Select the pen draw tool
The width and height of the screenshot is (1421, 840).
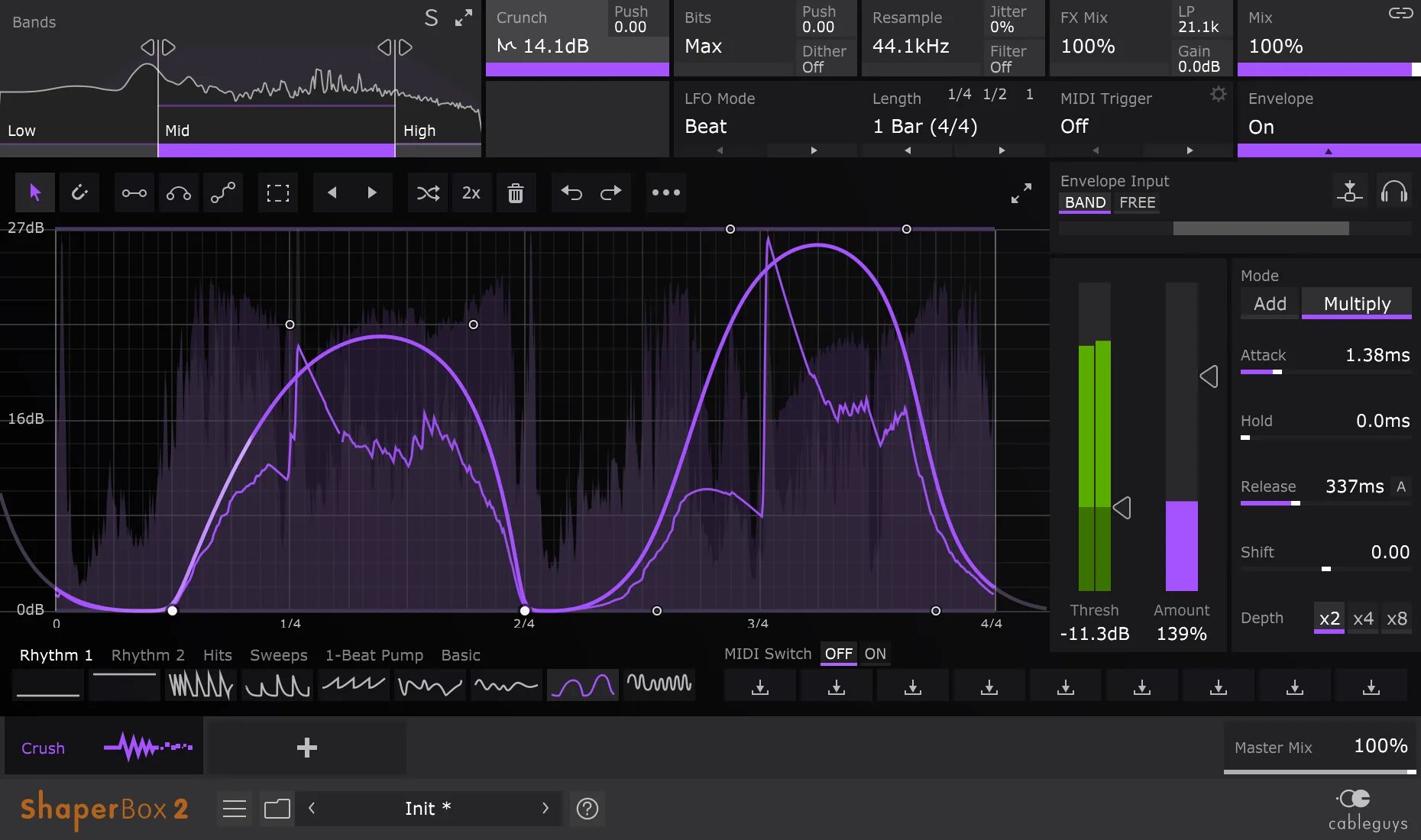click(79, 192)
